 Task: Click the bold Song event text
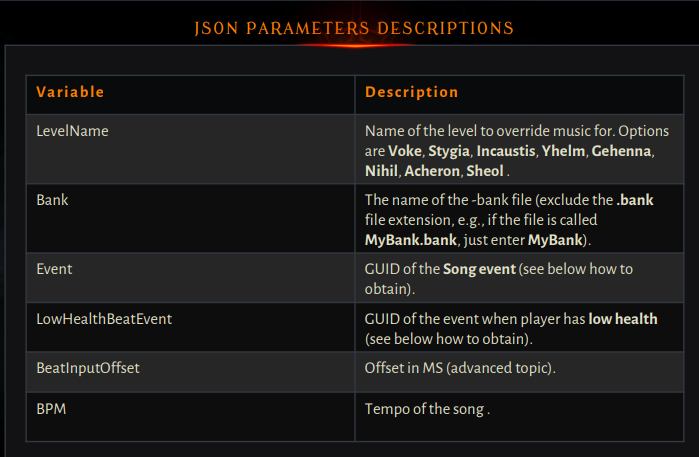[x=475, y=269]
